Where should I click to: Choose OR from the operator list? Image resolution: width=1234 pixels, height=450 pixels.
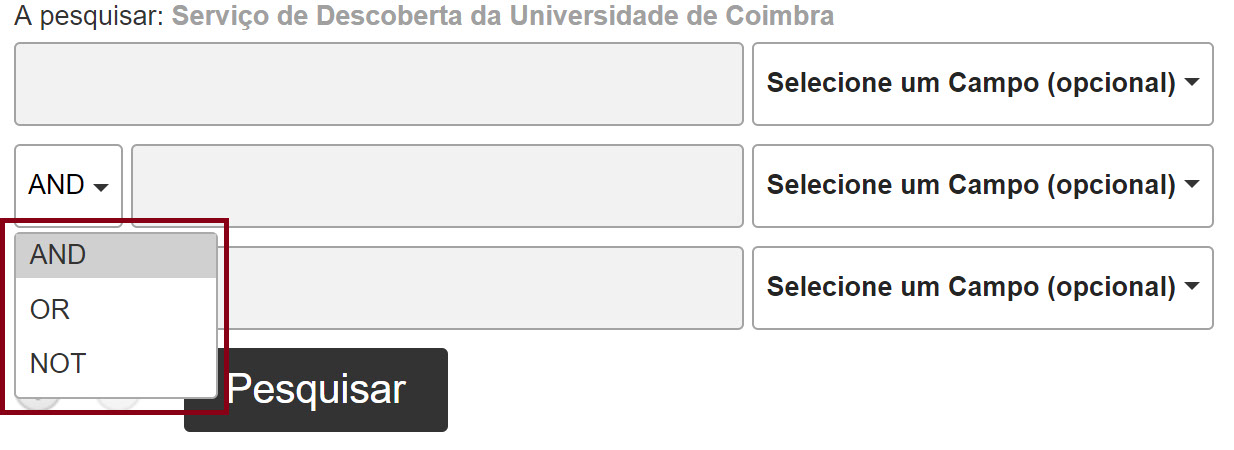pos(116,310)
